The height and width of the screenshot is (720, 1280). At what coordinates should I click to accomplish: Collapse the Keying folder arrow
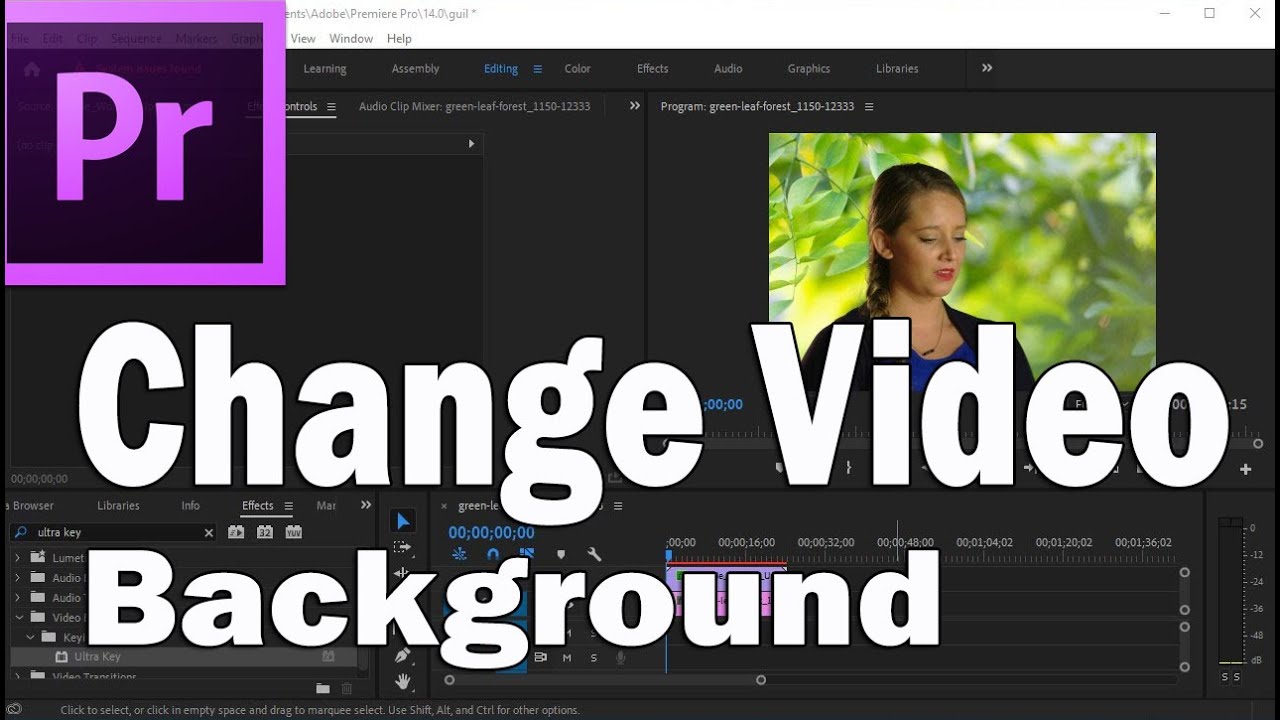30,637
